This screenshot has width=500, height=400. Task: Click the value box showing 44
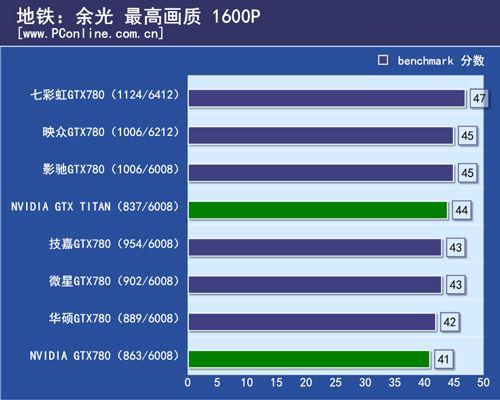click(461, 210)
